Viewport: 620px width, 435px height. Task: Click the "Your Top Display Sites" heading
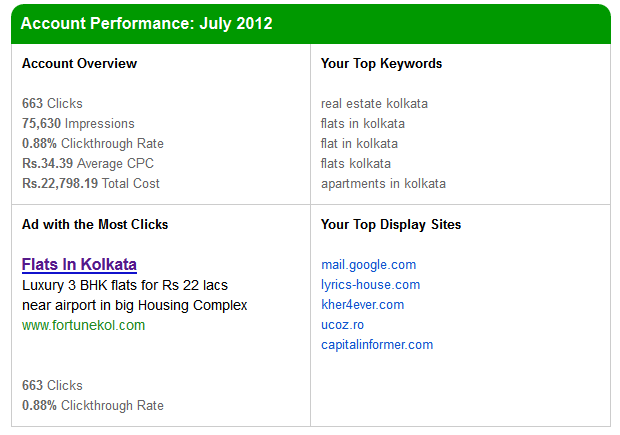point(391,224)
